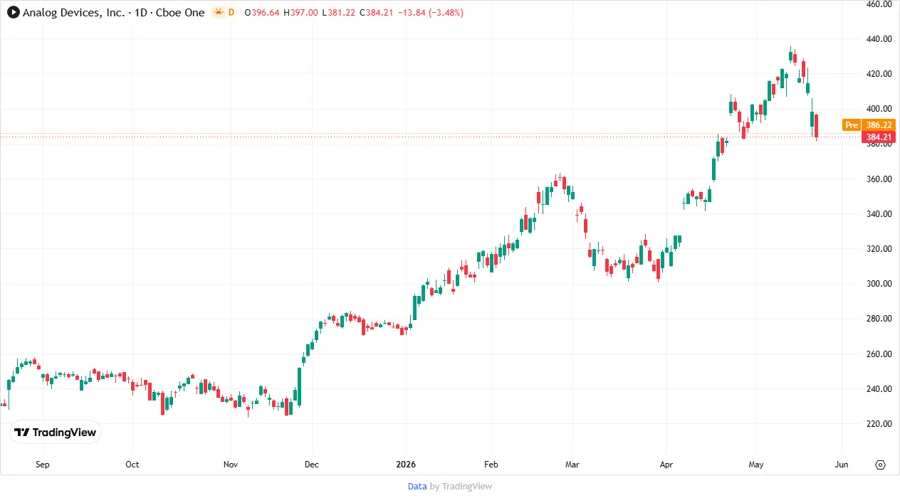Click the May time axis label
The width and height of the screenshot is (900, 498).
pyautogui.click(x=756, y=465)
